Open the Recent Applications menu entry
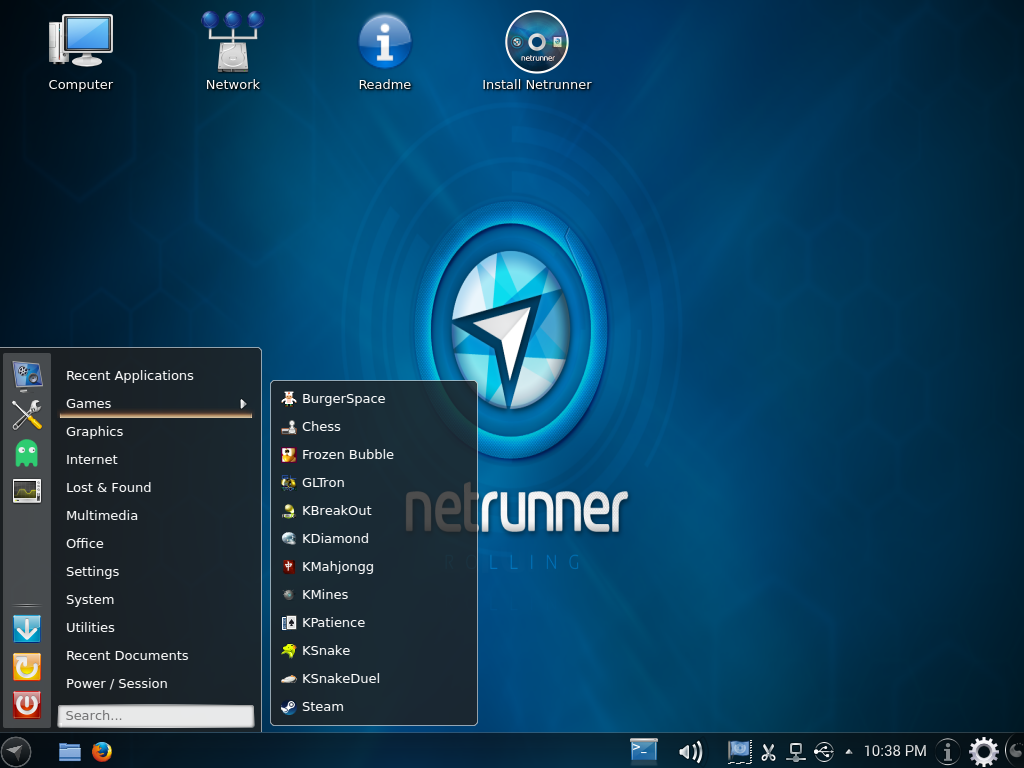1024x768 pixels. tap(155, 376)
